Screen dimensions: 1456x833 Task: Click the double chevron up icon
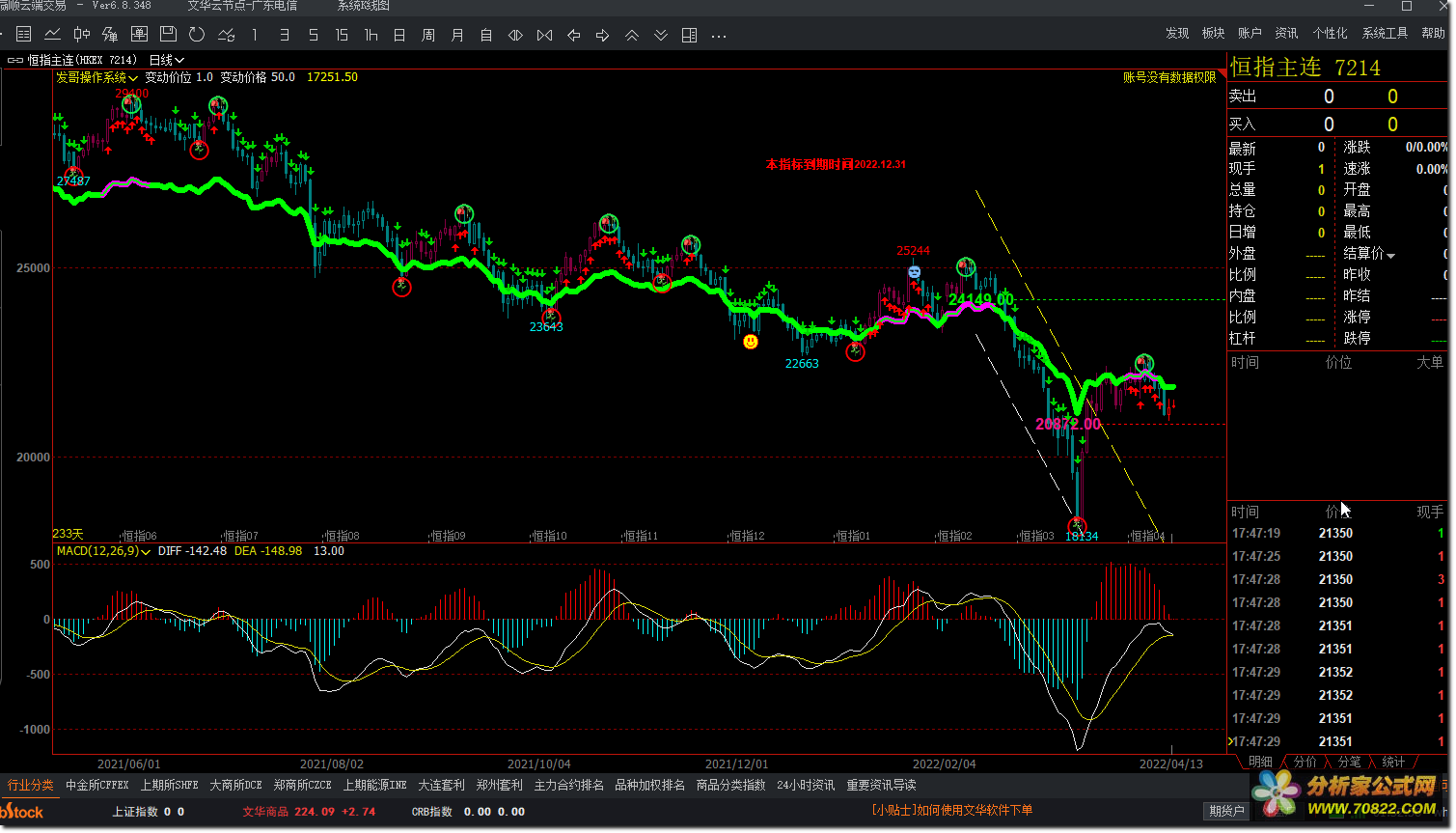[632, 35]
